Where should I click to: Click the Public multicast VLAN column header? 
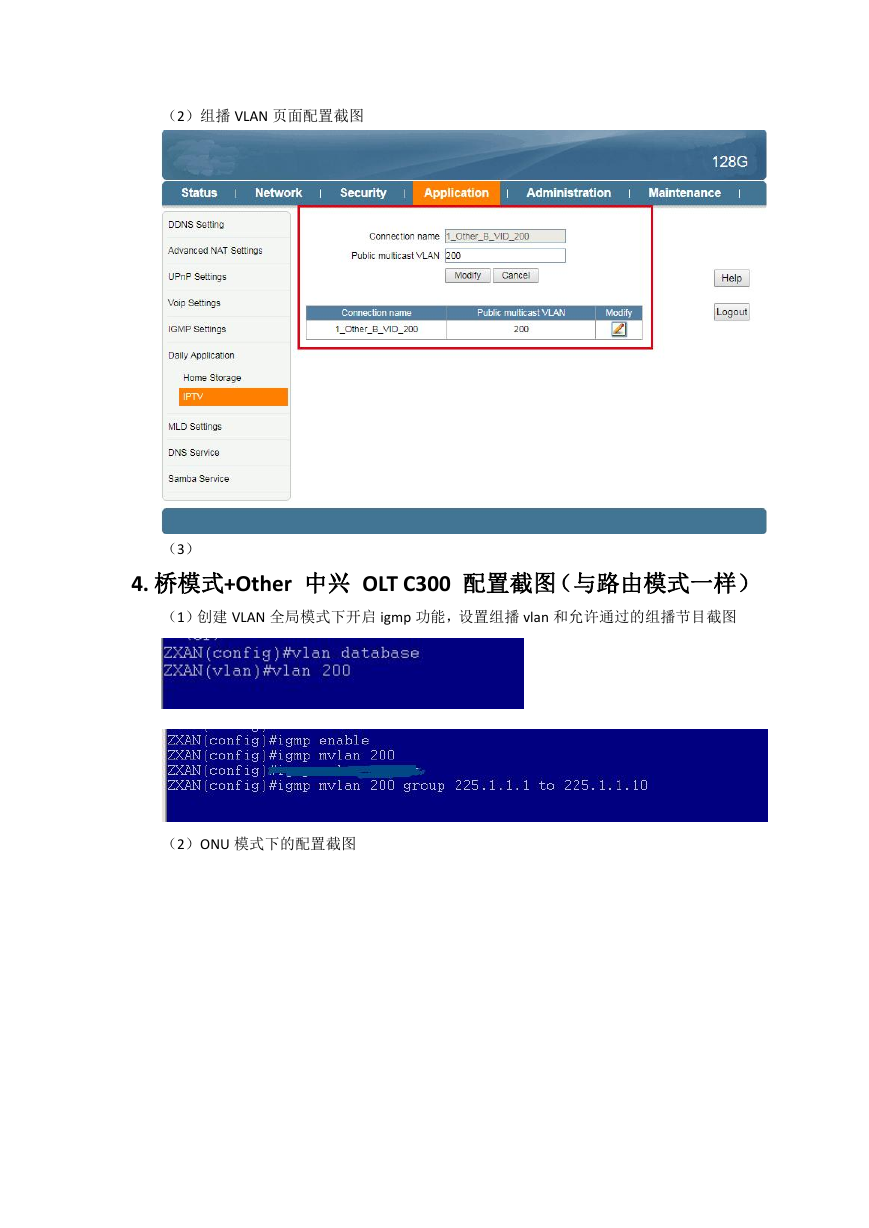521,313
